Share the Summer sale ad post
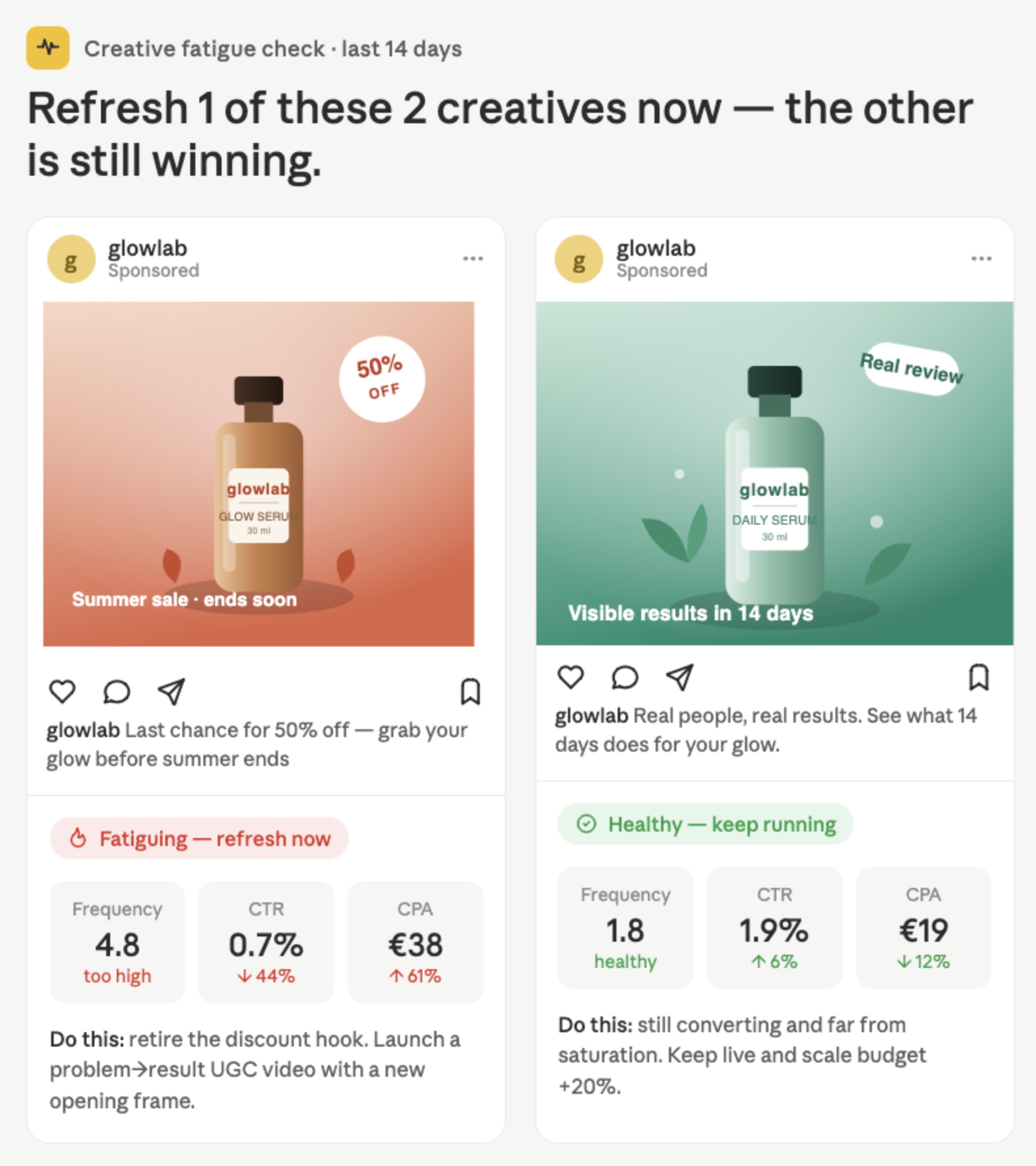The width and height of the screenshot is (1036, 1166). coord(171,691)
